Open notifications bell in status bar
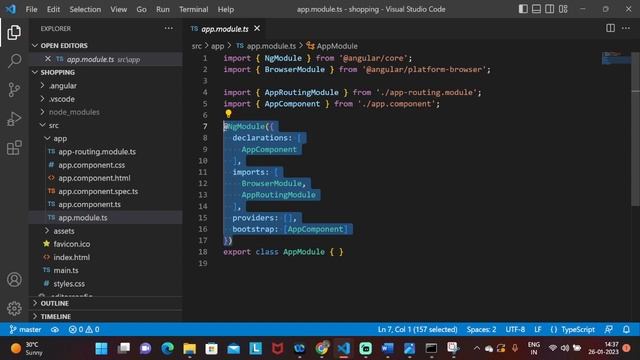Viewport: 640px width, 360px height. (626, 329)
